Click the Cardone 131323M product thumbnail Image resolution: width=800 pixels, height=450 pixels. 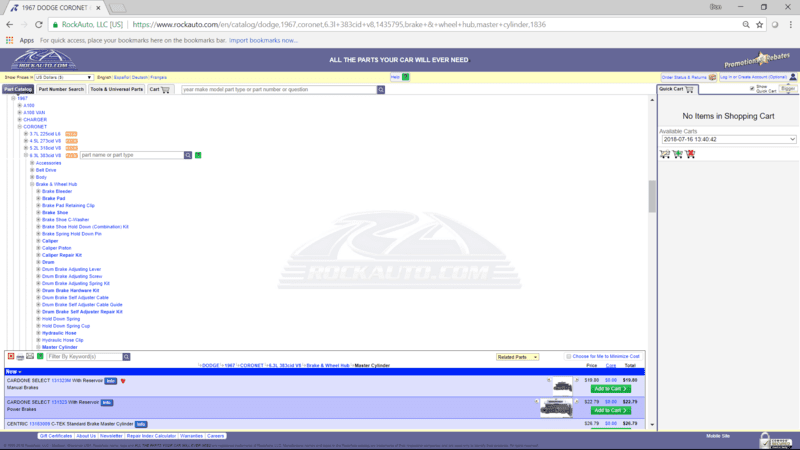pyautogui.click(x=562, y=387)
